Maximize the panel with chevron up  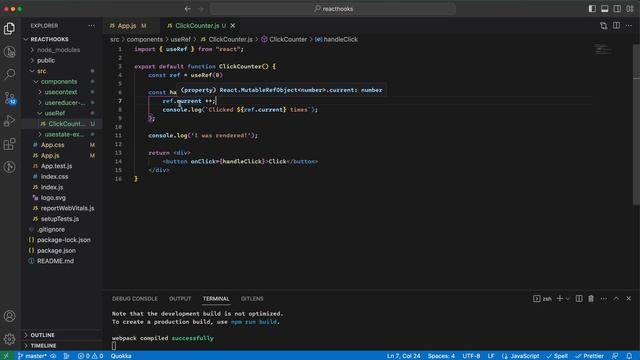[x=616, y=299]
